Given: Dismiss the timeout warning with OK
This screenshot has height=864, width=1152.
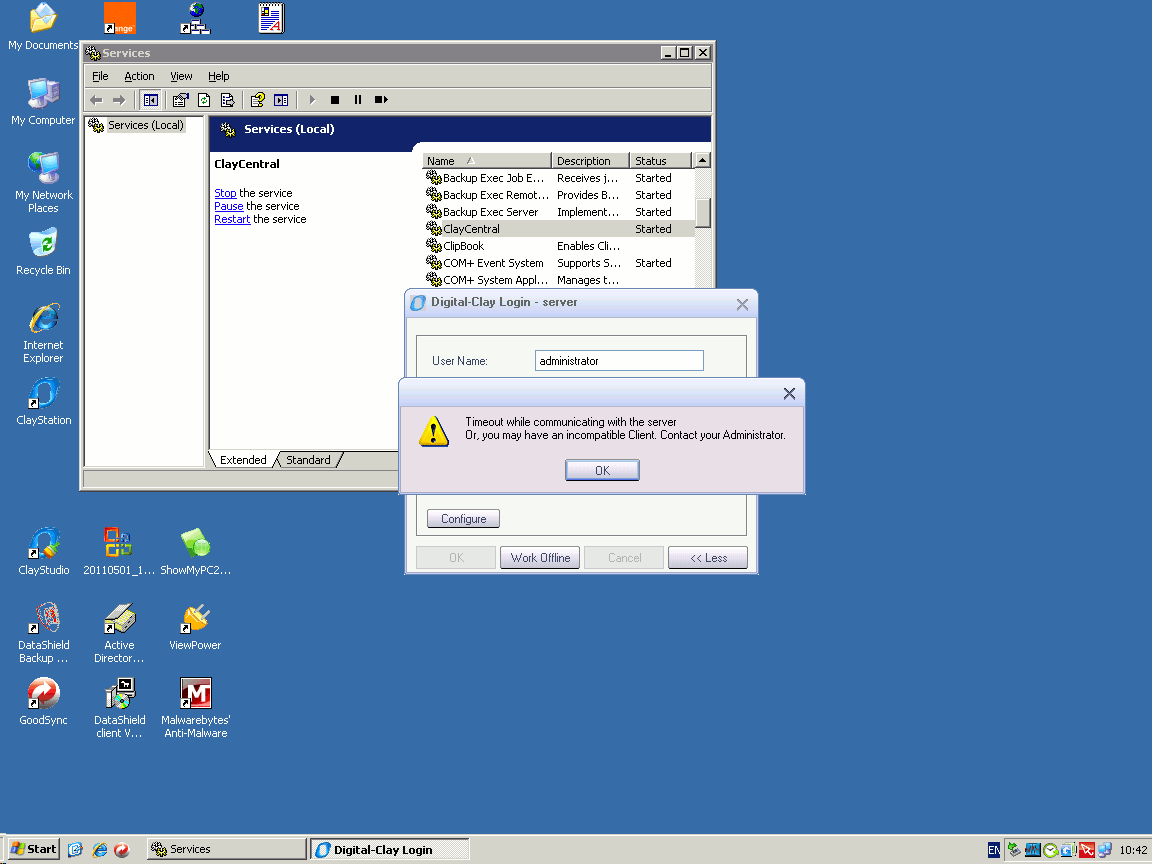Looking at the screenshot, I should (602, 470).
